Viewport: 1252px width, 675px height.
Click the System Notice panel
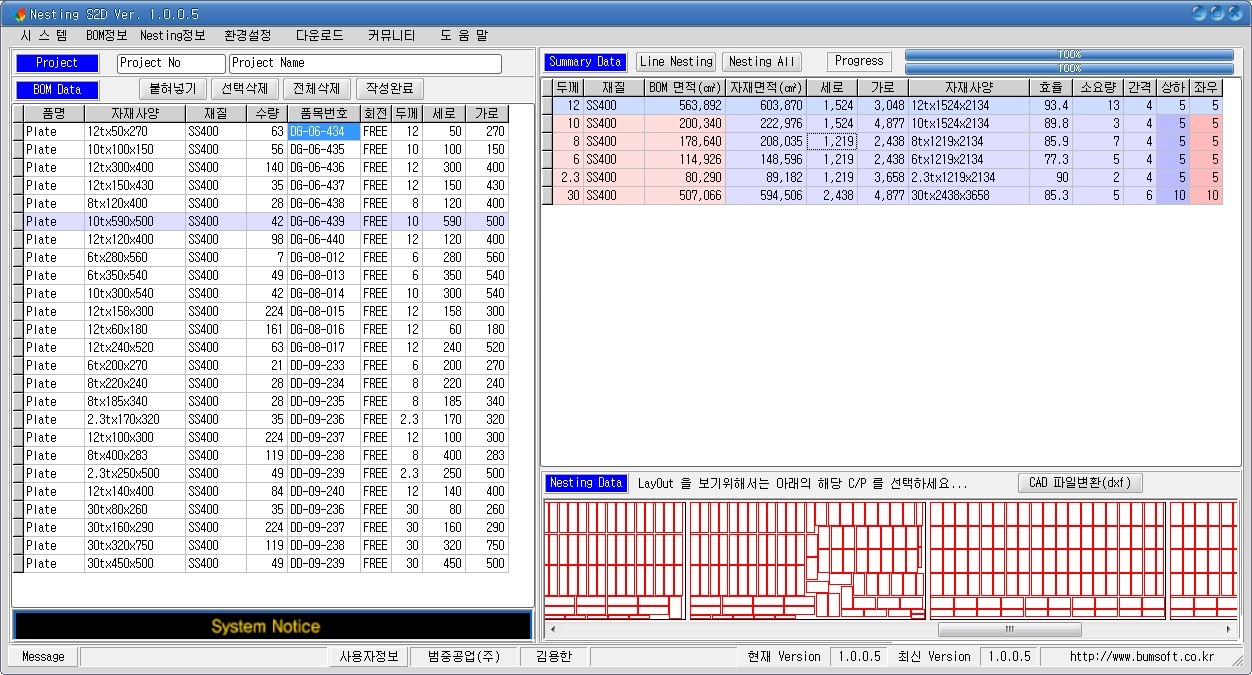(272, 626)
